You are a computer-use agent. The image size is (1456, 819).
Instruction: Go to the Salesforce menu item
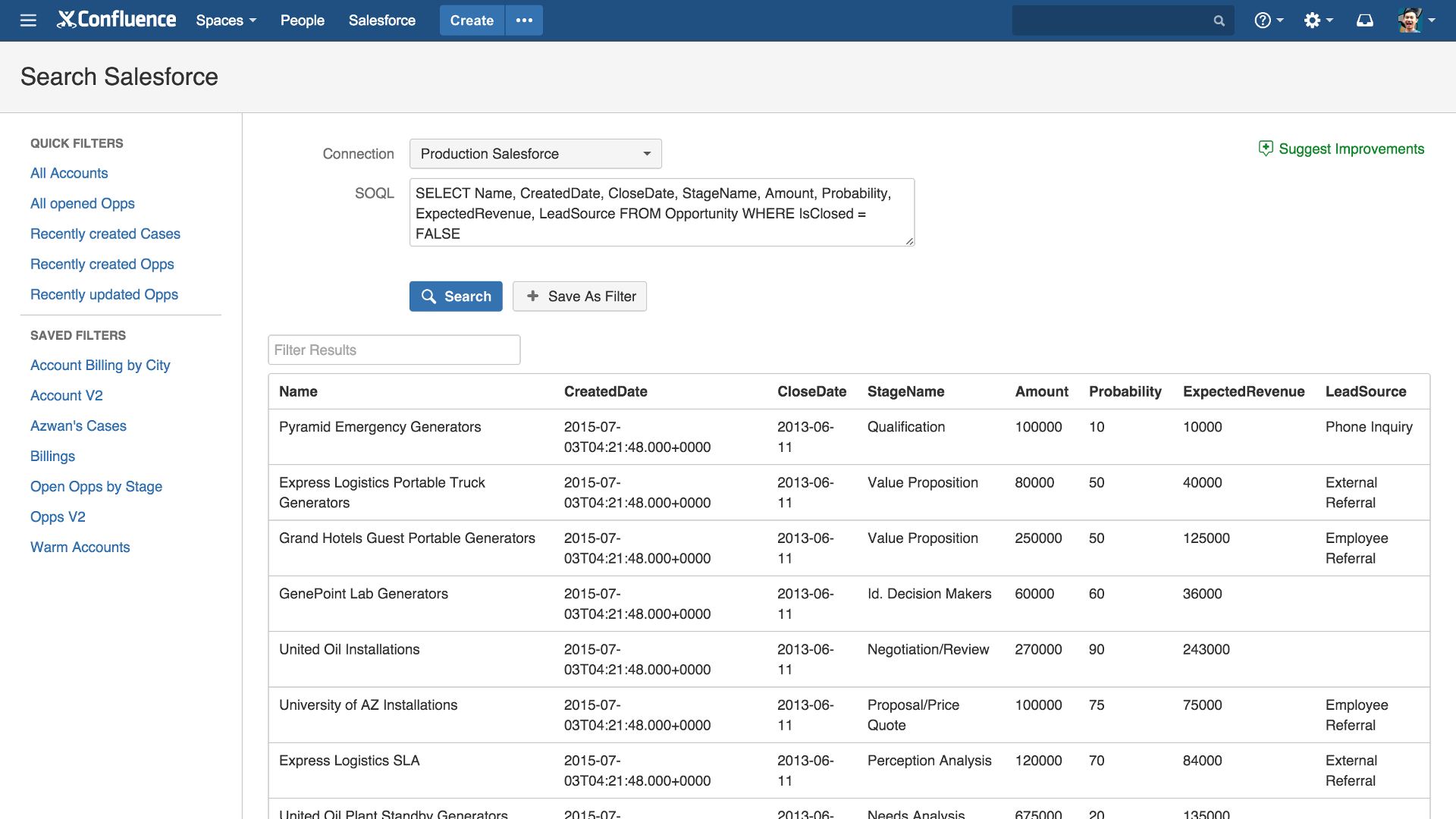point(382,20)
